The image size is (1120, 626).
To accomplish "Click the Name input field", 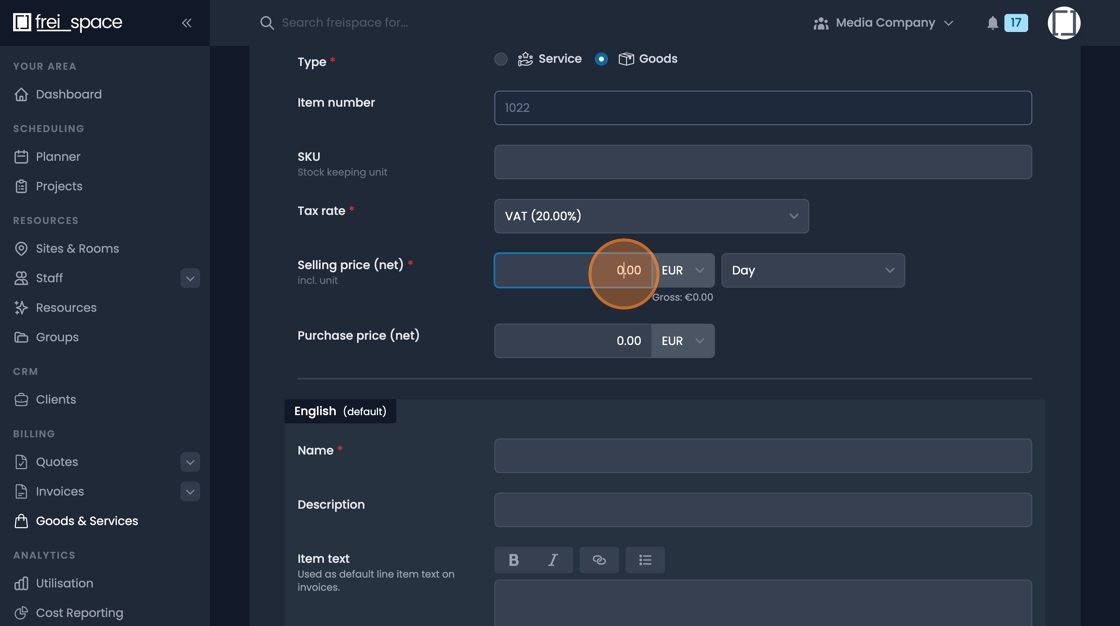I will point(762,456).
